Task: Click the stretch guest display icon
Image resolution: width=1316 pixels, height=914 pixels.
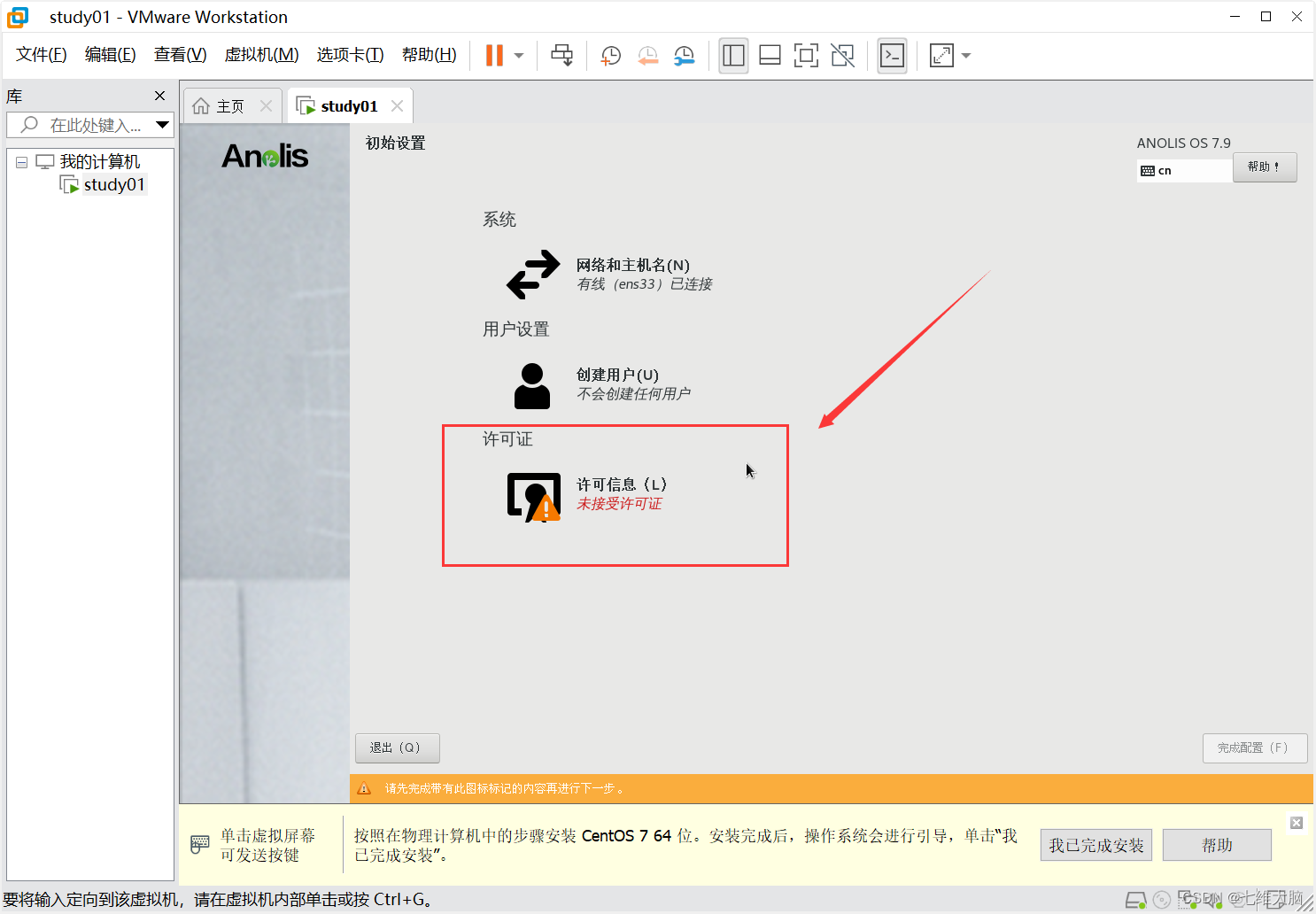Action: [x=941, y=55]
